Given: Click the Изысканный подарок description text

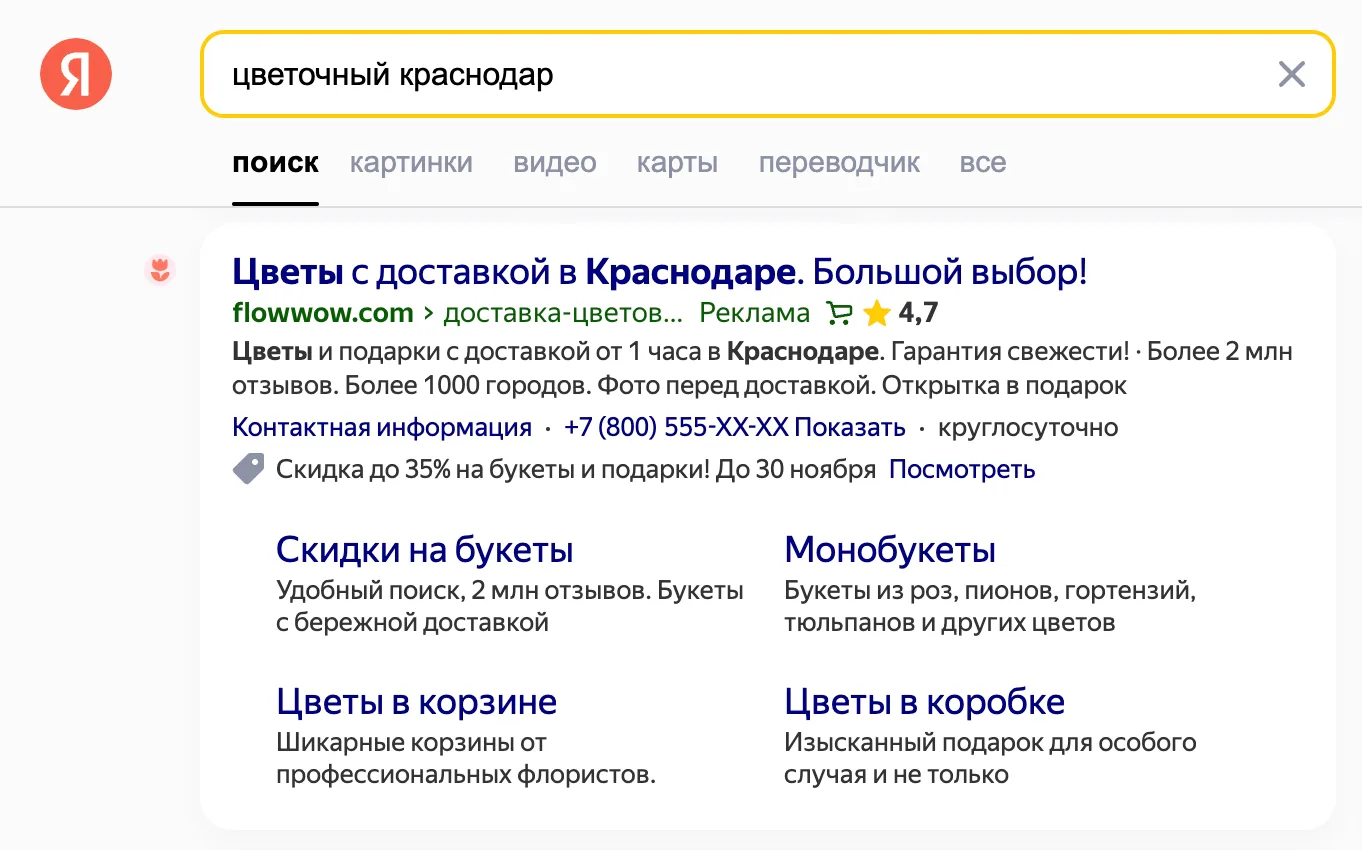Looking at the screenshot, I should [x=990, y=759].
